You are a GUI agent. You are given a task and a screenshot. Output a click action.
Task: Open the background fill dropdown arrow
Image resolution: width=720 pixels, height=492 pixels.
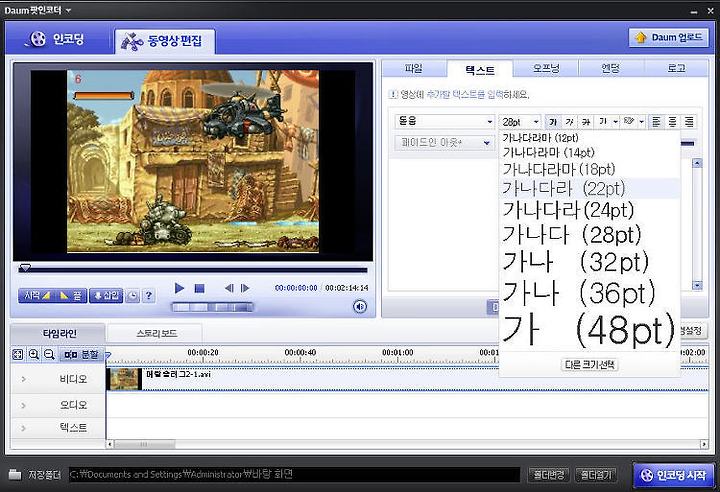click(641, 122)
